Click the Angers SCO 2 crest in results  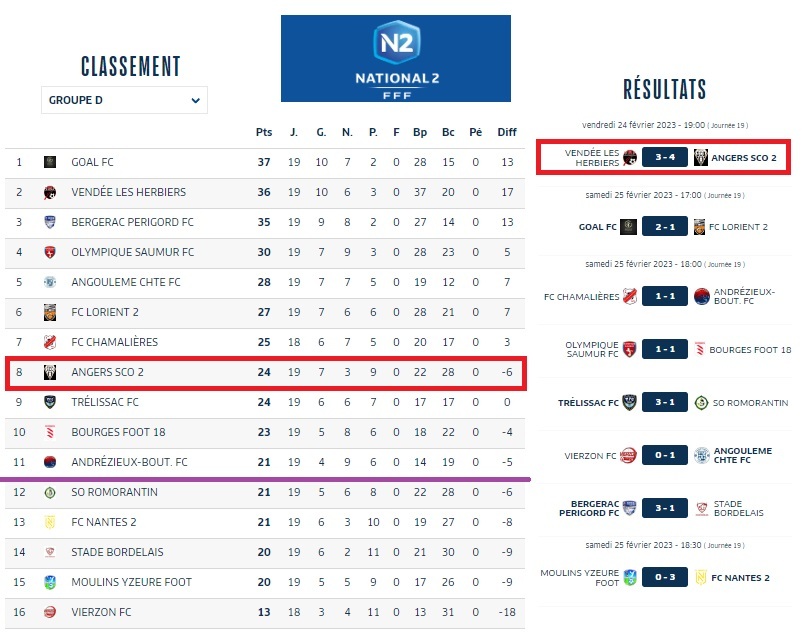tap(702, 158)
